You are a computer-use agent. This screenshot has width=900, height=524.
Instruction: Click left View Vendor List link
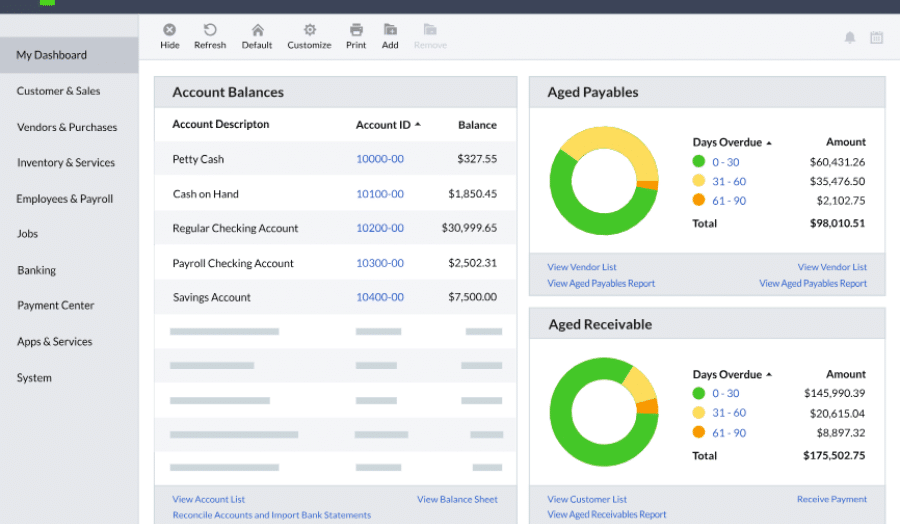pos(581,267)
